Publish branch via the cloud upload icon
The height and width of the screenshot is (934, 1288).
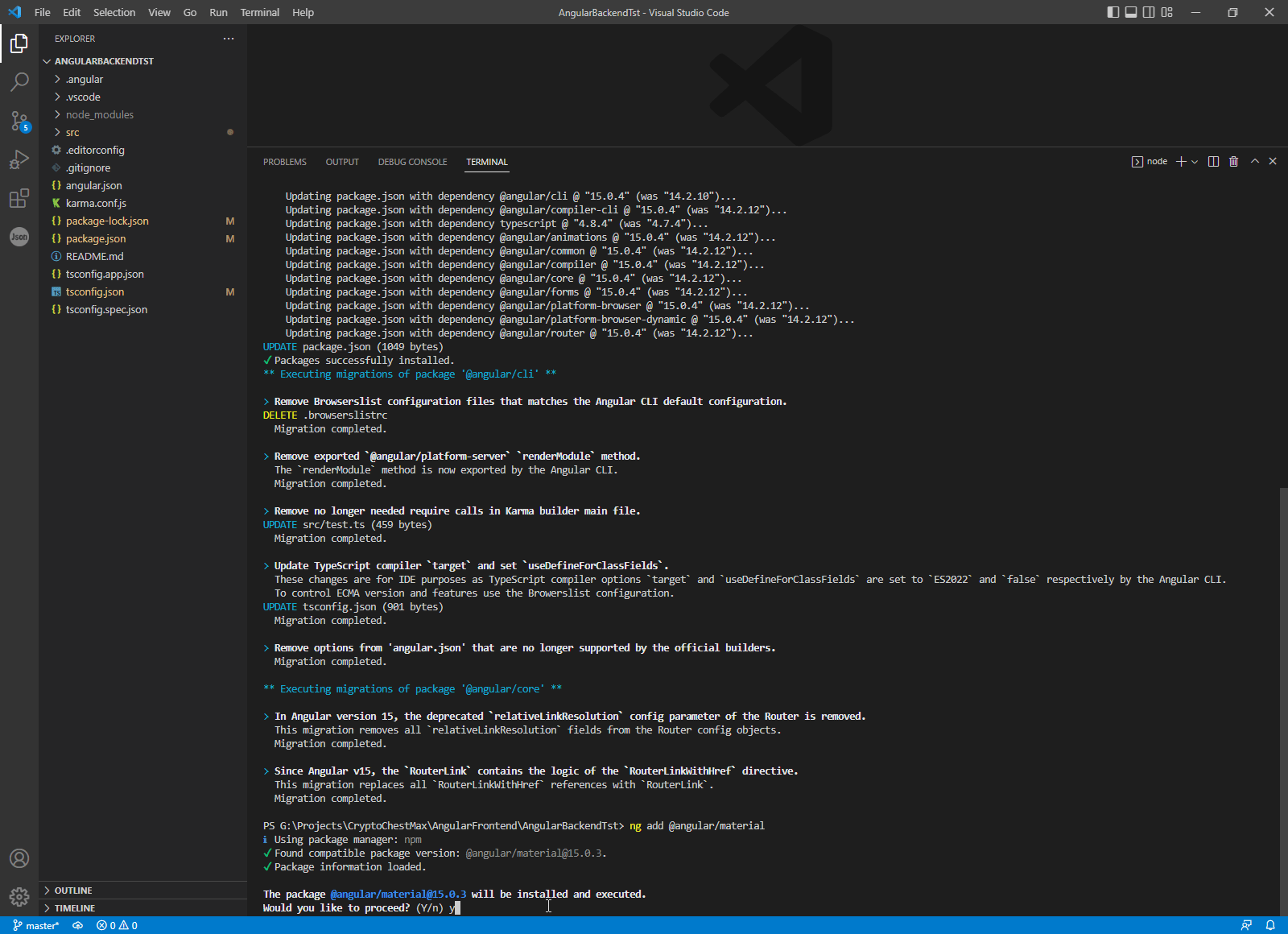point(77,925)
